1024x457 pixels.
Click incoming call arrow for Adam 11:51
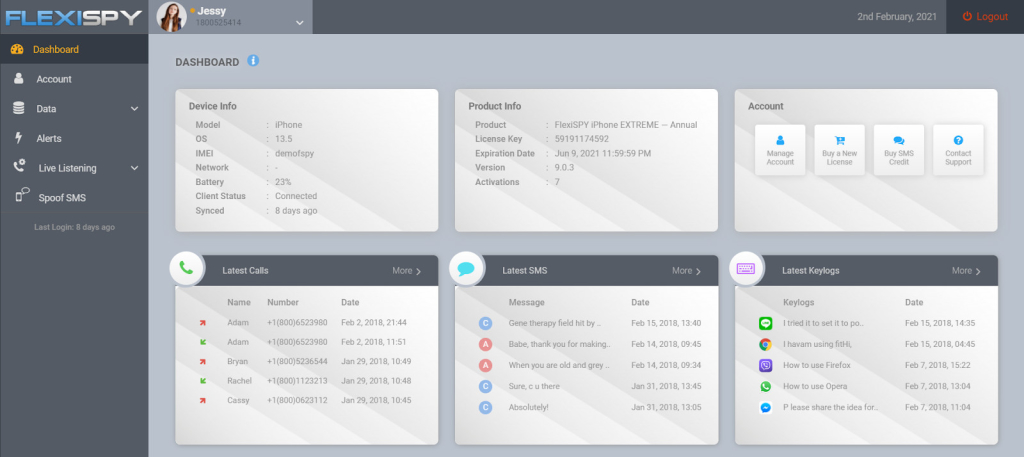tap(203, 342)
